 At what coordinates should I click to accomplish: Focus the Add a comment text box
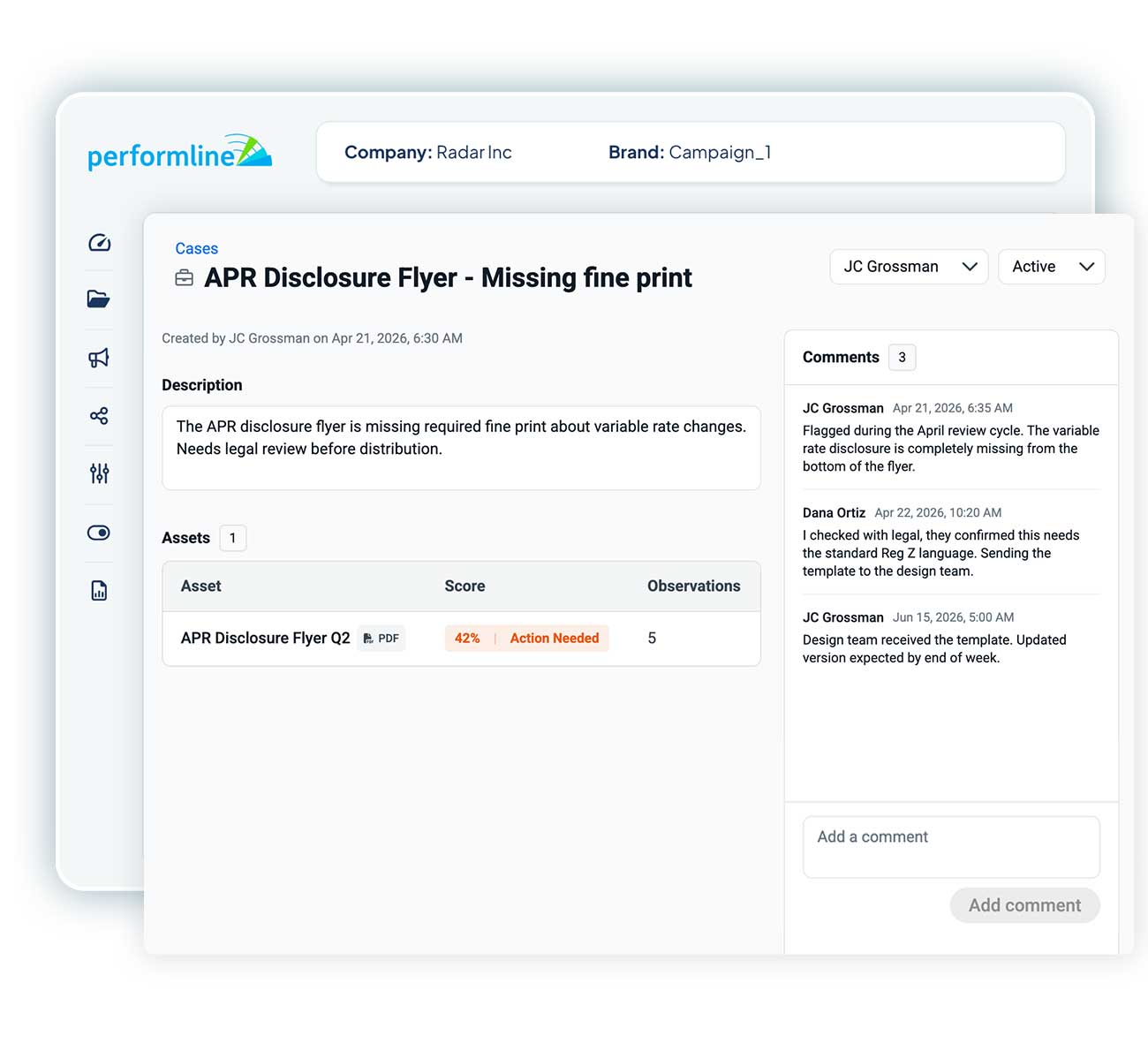click(x=951, y=847)
